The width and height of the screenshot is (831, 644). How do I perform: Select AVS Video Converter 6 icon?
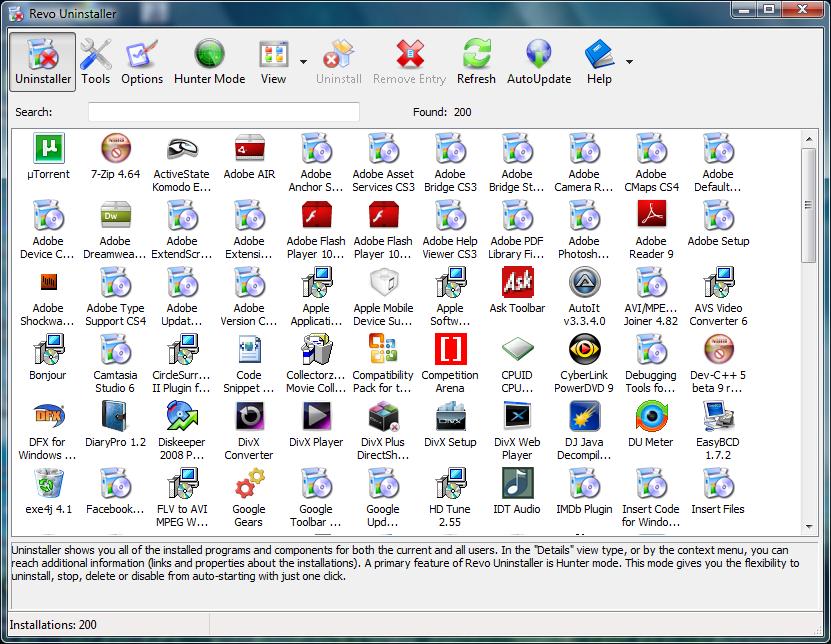pos(718,283)
